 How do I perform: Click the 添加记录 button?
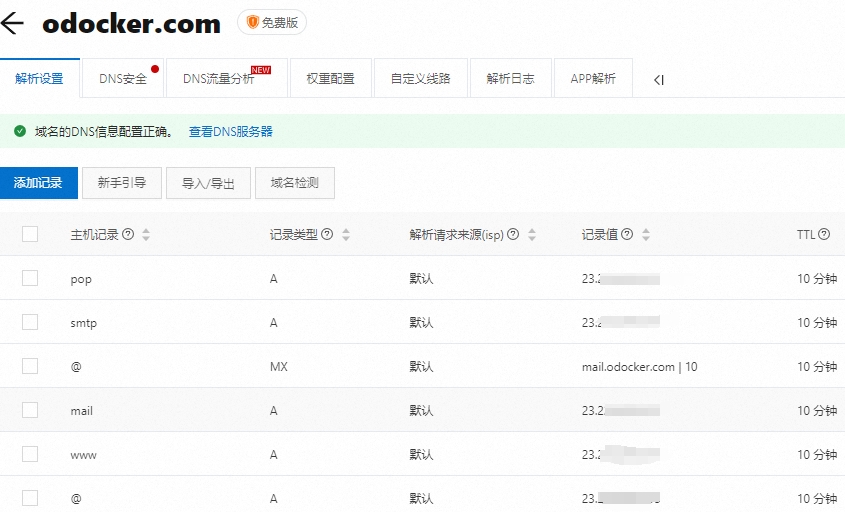[x=38, y=183]
